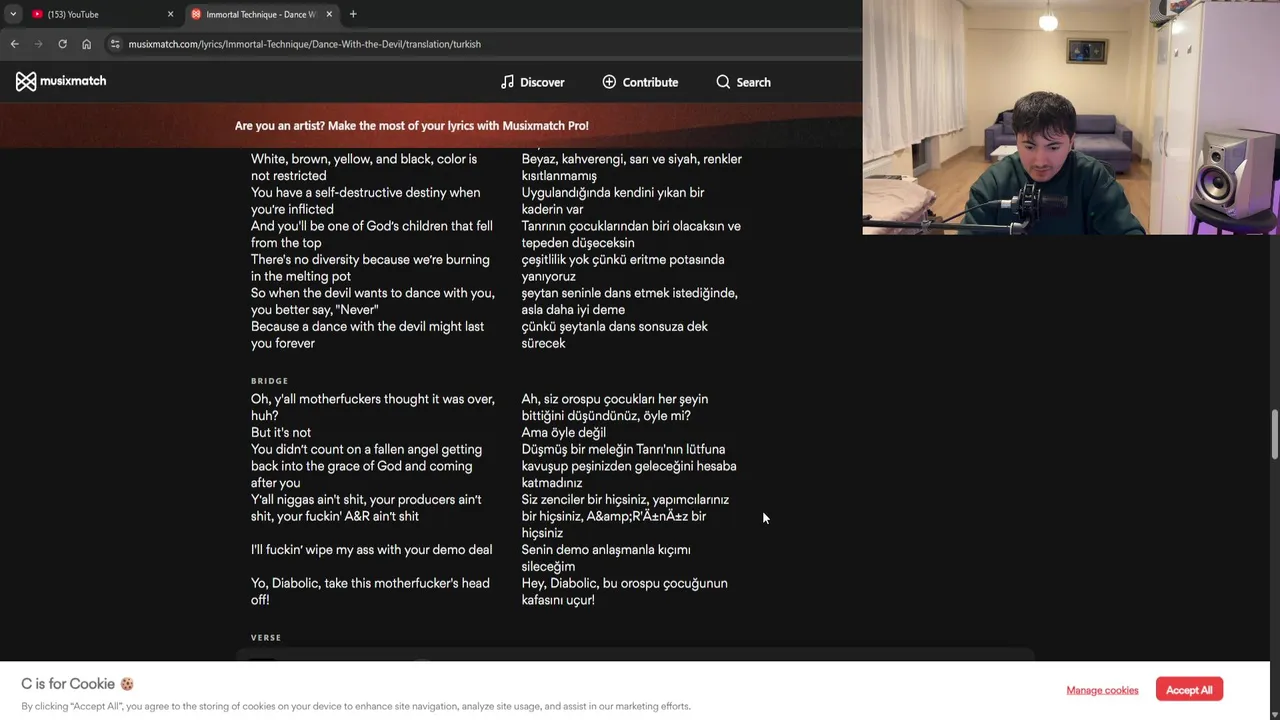This screenshot has height=720, width=1280.
Task: Click the Turkish line "Ama öyle değil"
Action: (563, 432)
